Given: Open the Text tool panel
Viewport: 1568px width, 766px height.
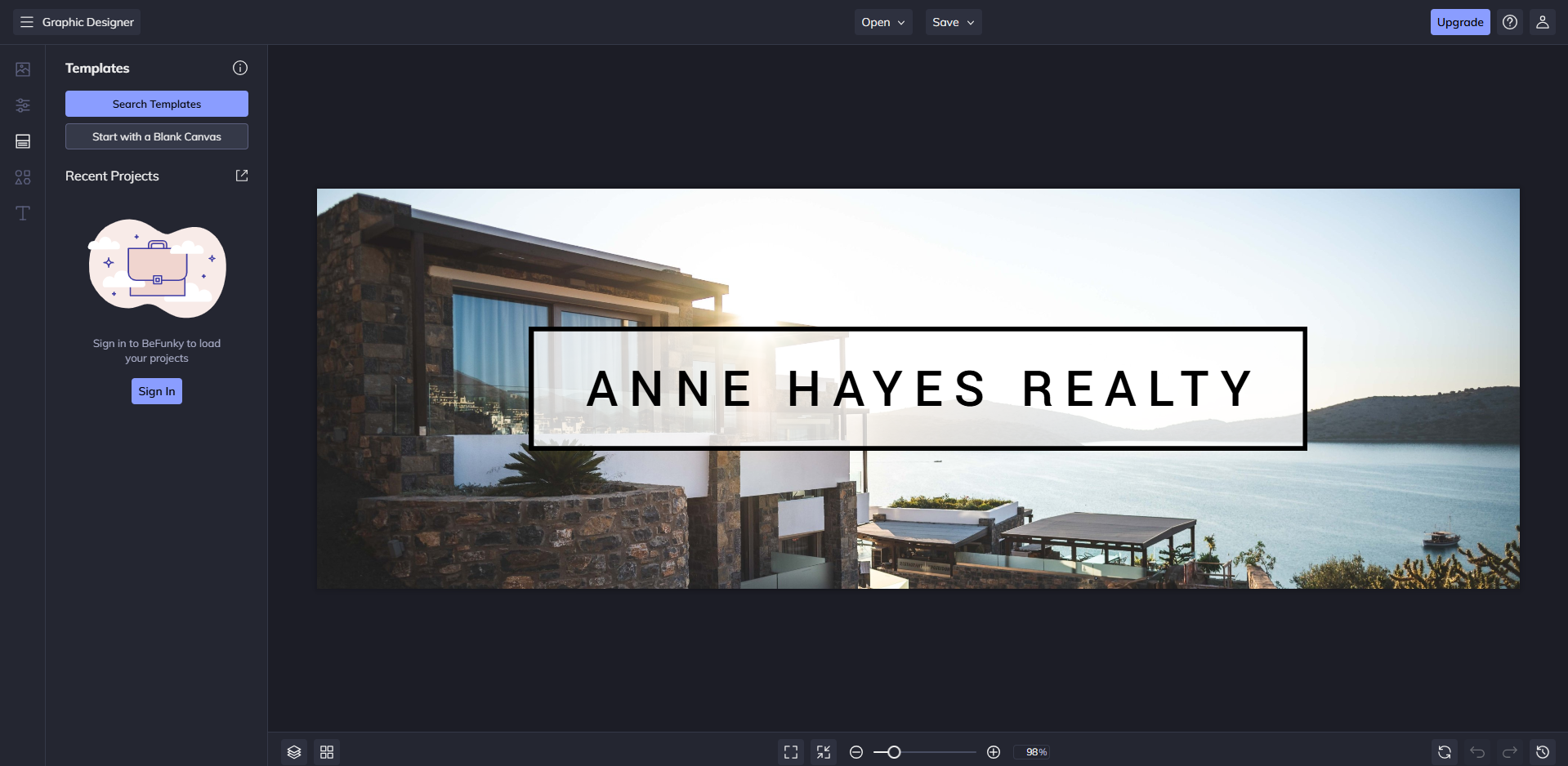Looking at the screenshot, I should 23,213.
